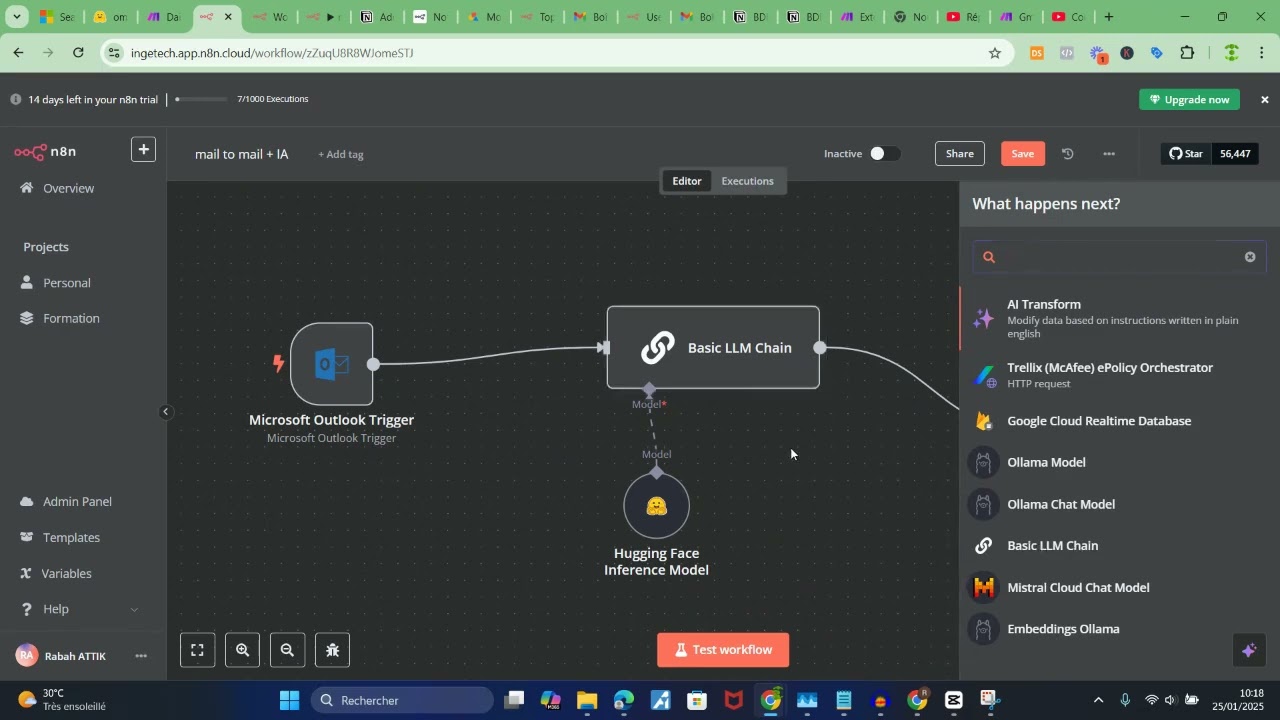
Task: Open a new browser tab
Action: [1108, 17]
